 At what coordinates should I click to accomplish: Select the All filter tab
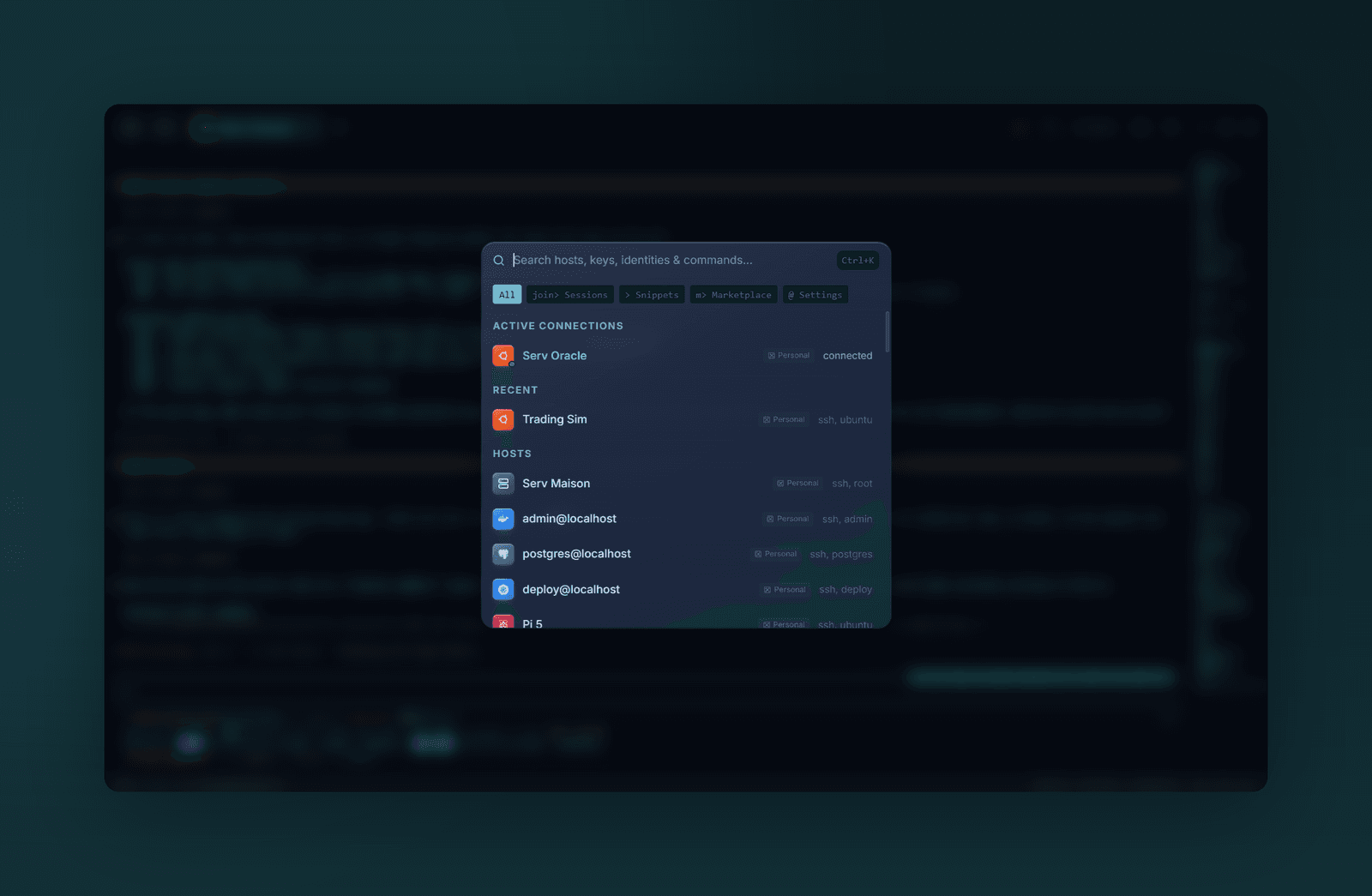pyautogui.click(x=507, y=295)
